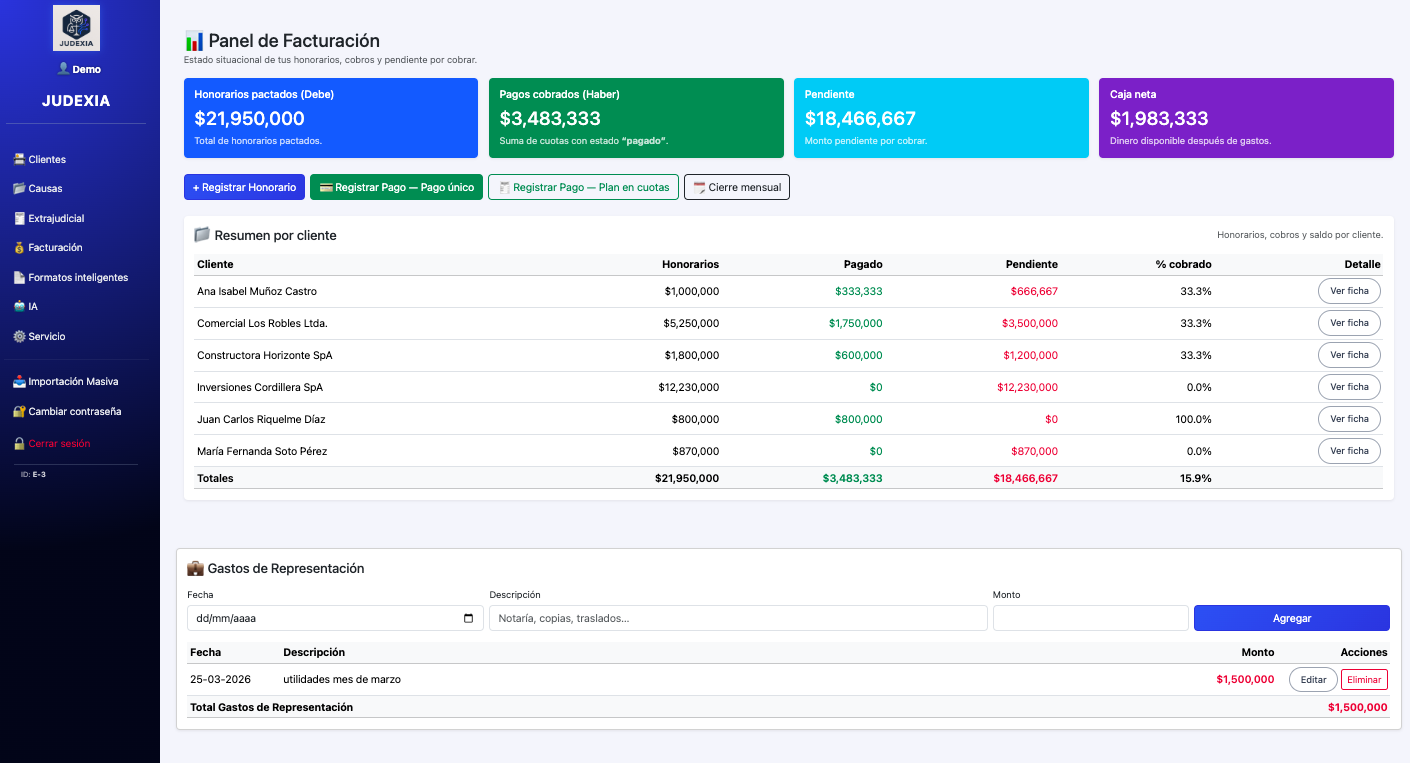1410x763 pixels.
Task: Open Servicio gear icon
Action: coord(19,337)
